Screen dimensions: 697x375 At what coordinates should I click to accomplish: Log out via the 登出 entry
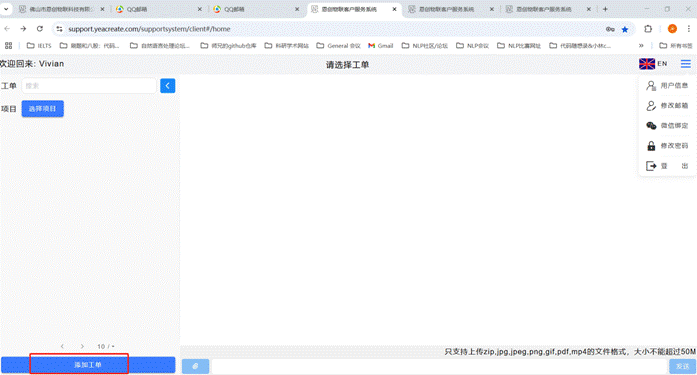pos(667,166)
